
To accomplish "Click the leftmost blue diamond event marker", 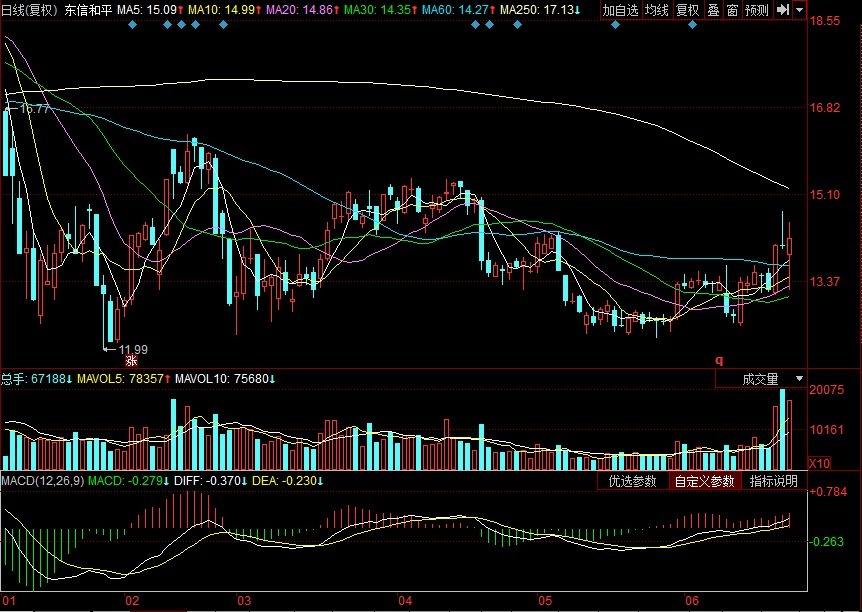I will point(132,25).
